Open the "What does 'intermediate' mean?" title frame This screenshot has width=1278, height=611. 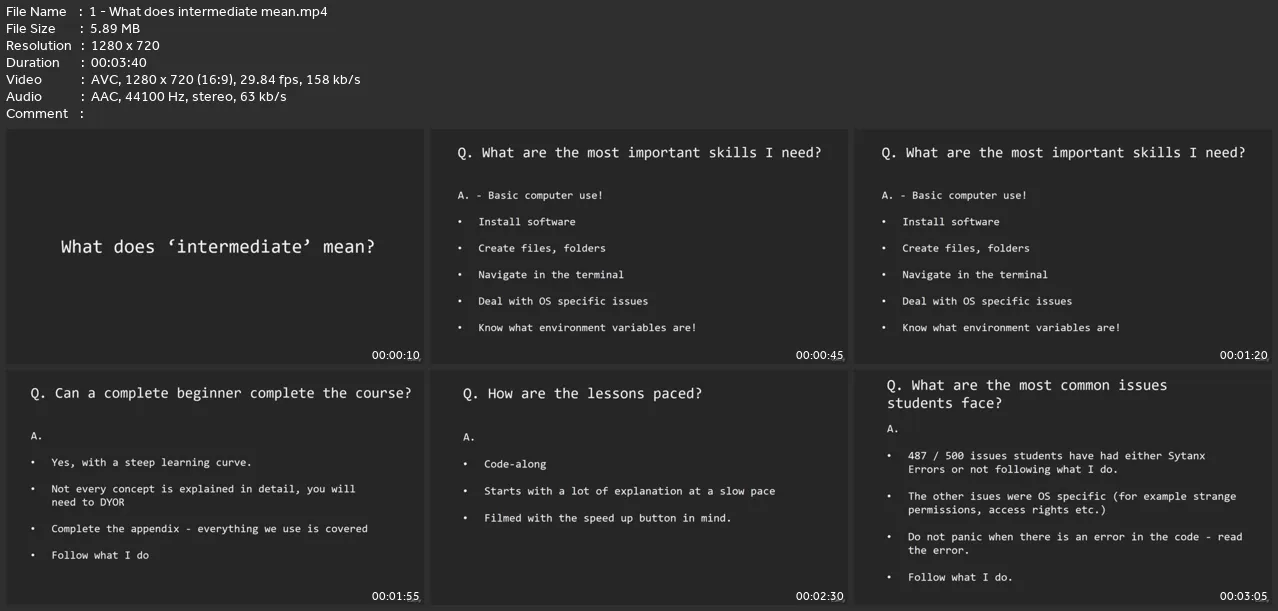pos(215,246)
